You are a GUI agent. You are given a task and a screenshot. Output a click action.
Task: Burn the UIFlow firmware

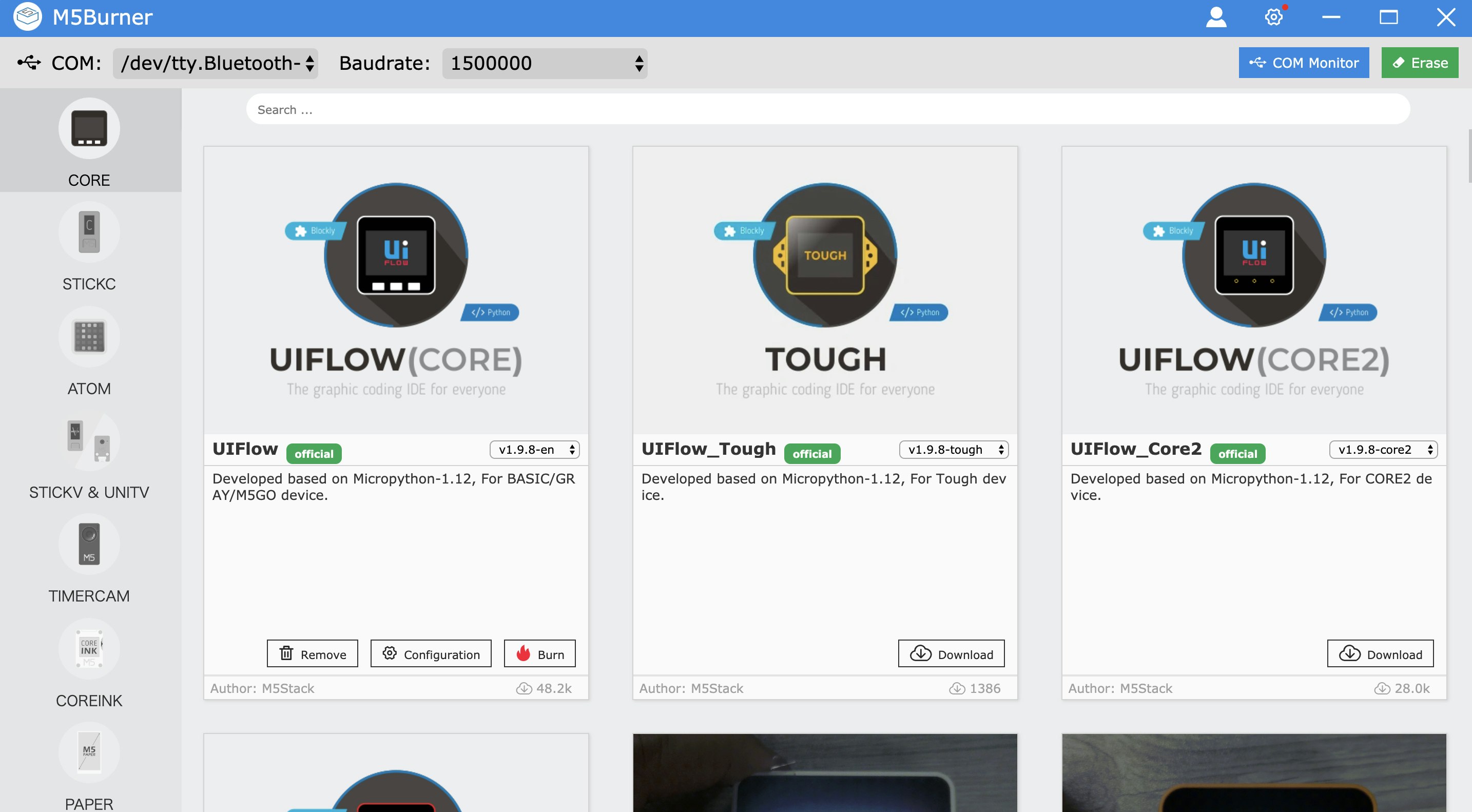tap(539, 654)
